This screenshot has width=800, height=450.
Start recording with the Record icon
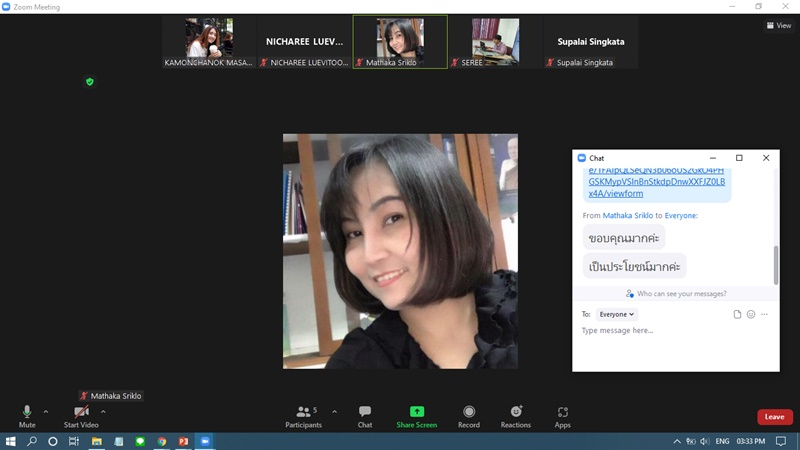[468, 412]
